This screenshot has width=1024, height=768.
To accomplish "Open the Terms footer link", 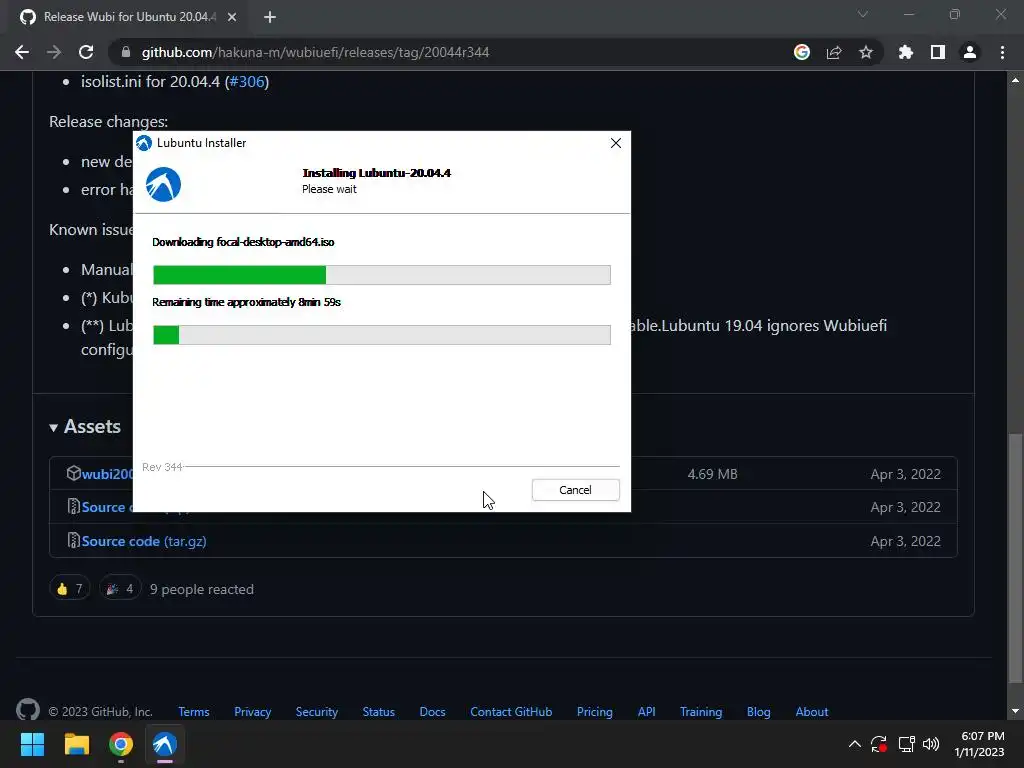I will tap(194, 712).
